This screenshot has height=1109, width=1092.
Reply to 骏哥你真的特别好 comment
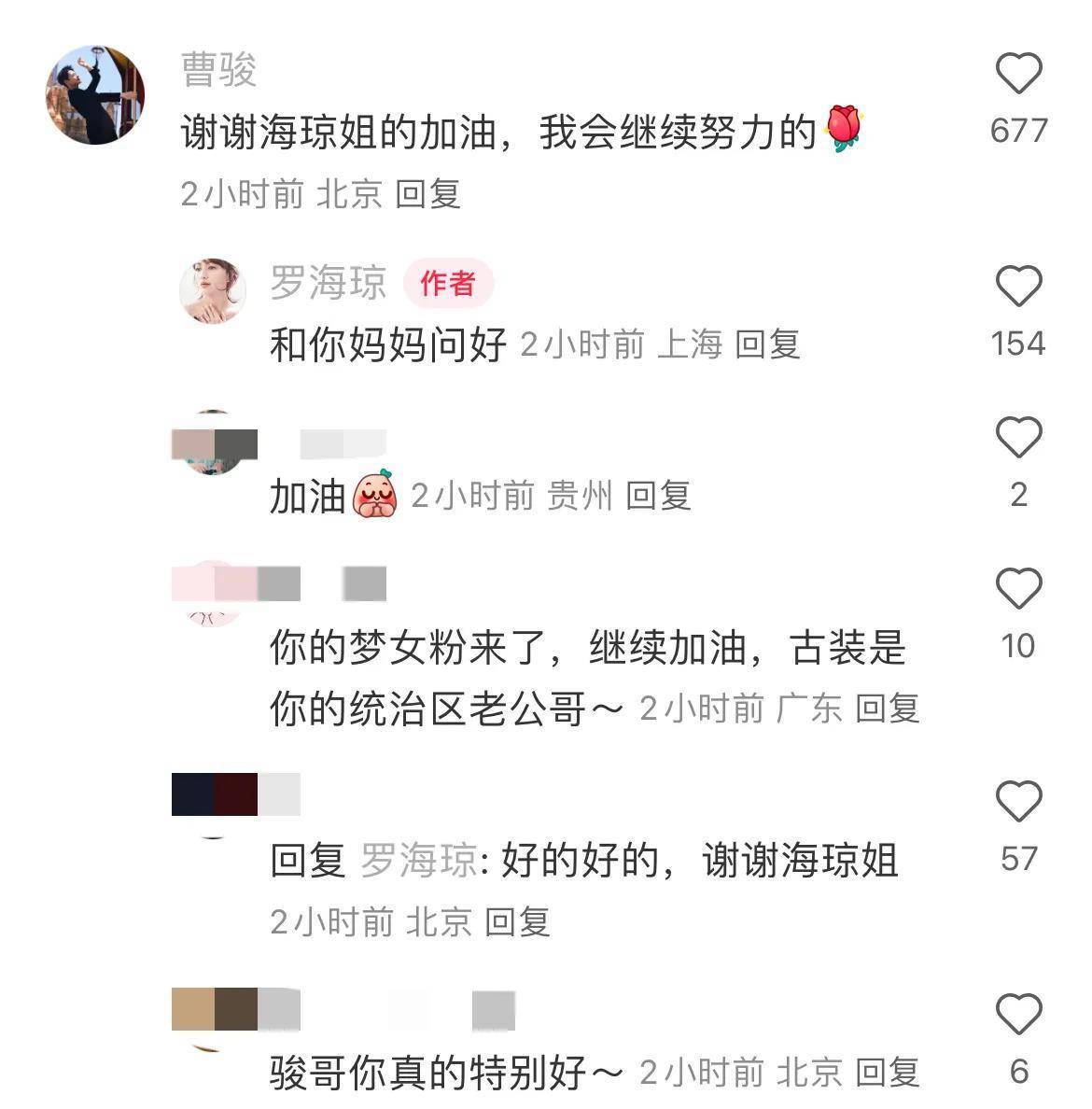pos(887,1073)
